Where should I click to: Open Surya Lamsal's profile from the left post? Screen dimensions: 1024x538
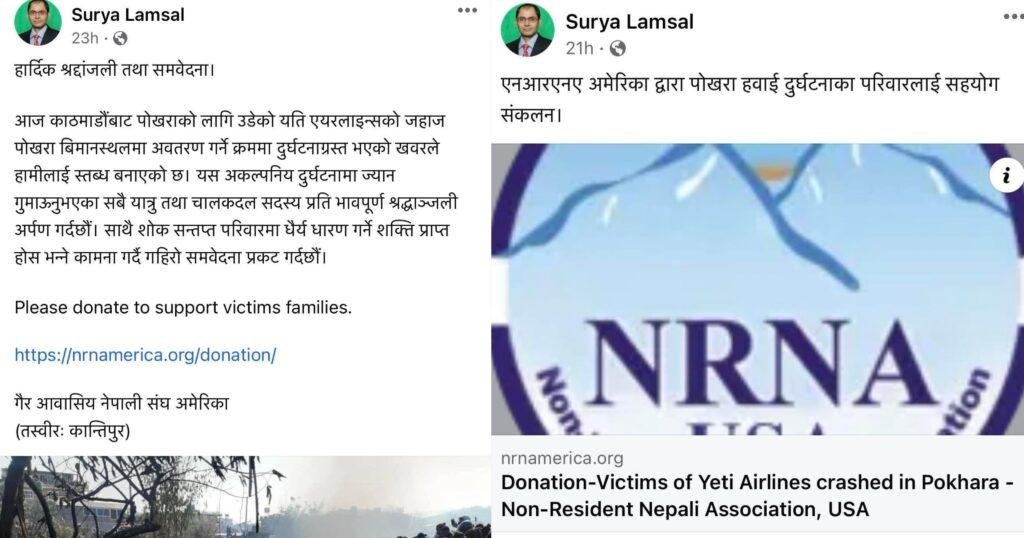click(x=128, y=14)
